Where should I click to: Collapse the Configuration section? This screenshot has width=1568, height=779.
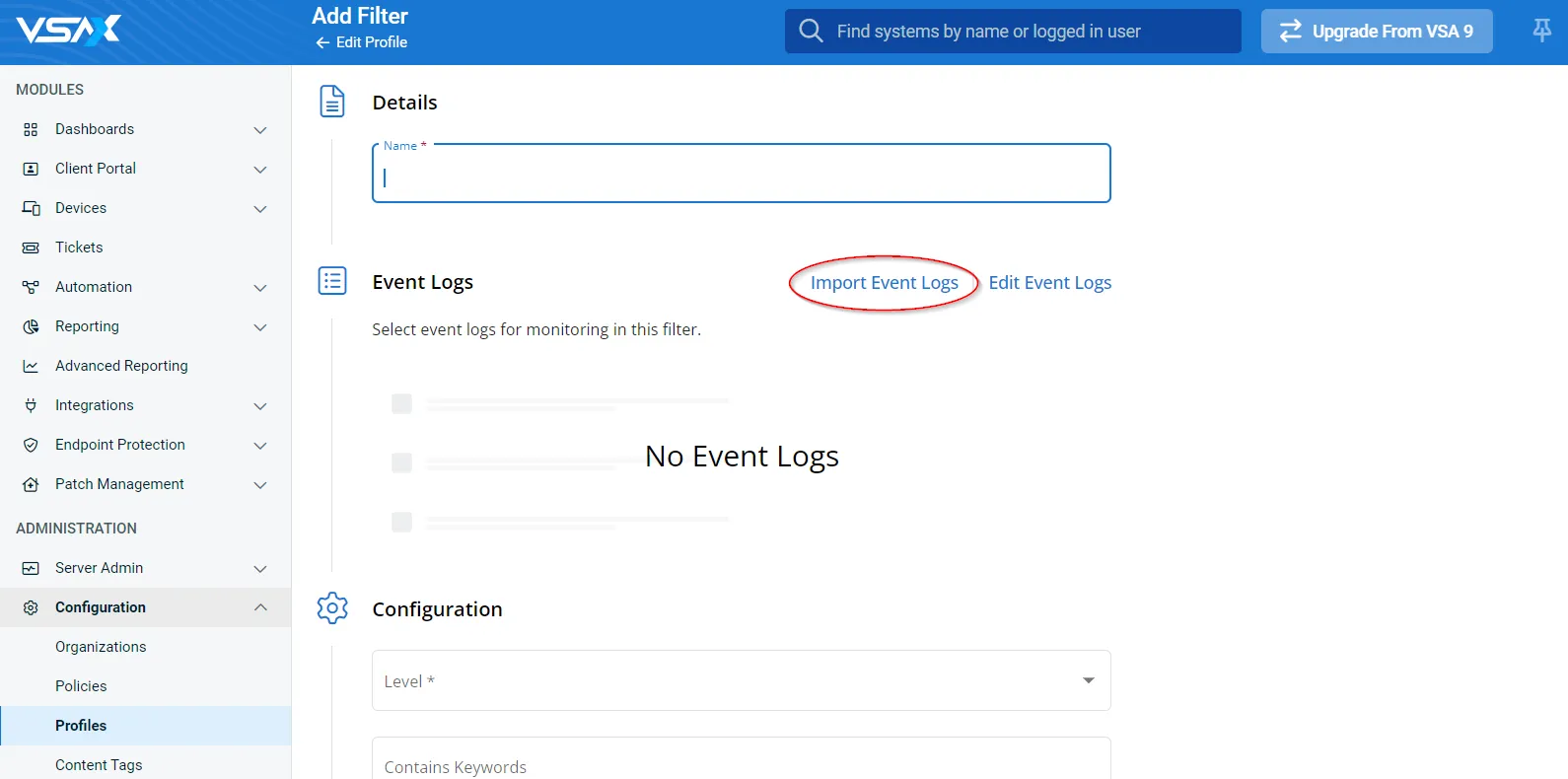[260, 607]
